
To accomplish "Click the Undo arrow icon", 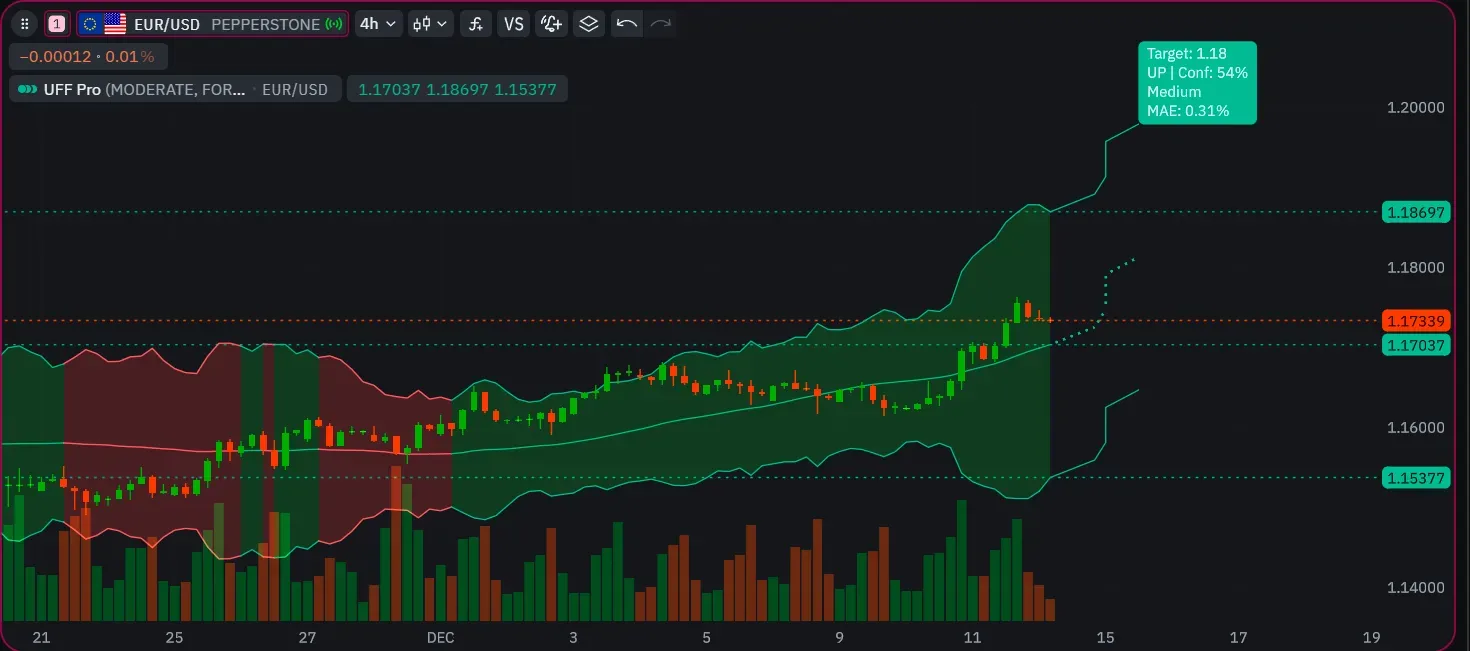I will point(627,23).
